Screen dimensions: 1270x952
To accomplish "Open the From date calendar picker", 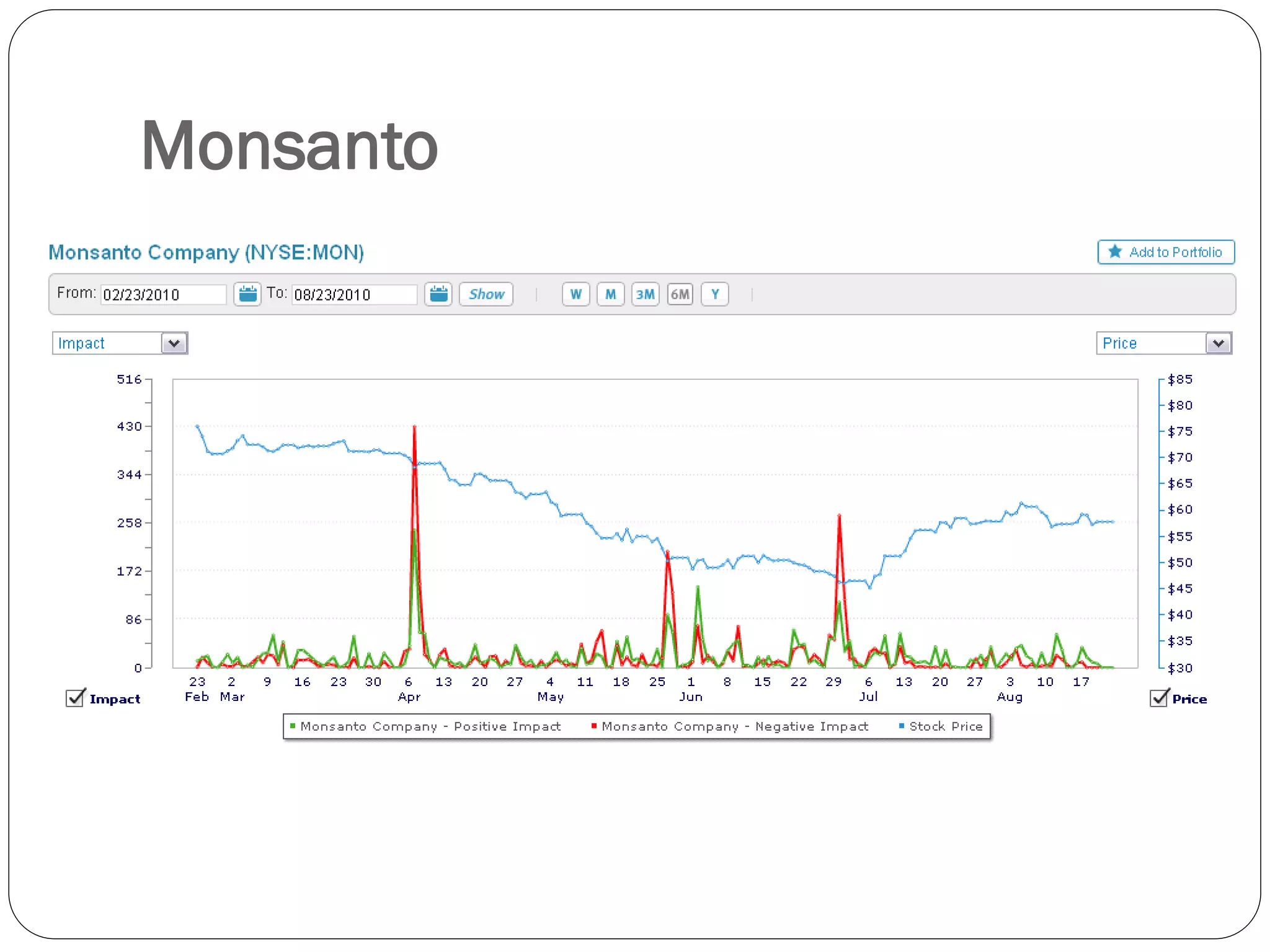I will coord(247,294).
